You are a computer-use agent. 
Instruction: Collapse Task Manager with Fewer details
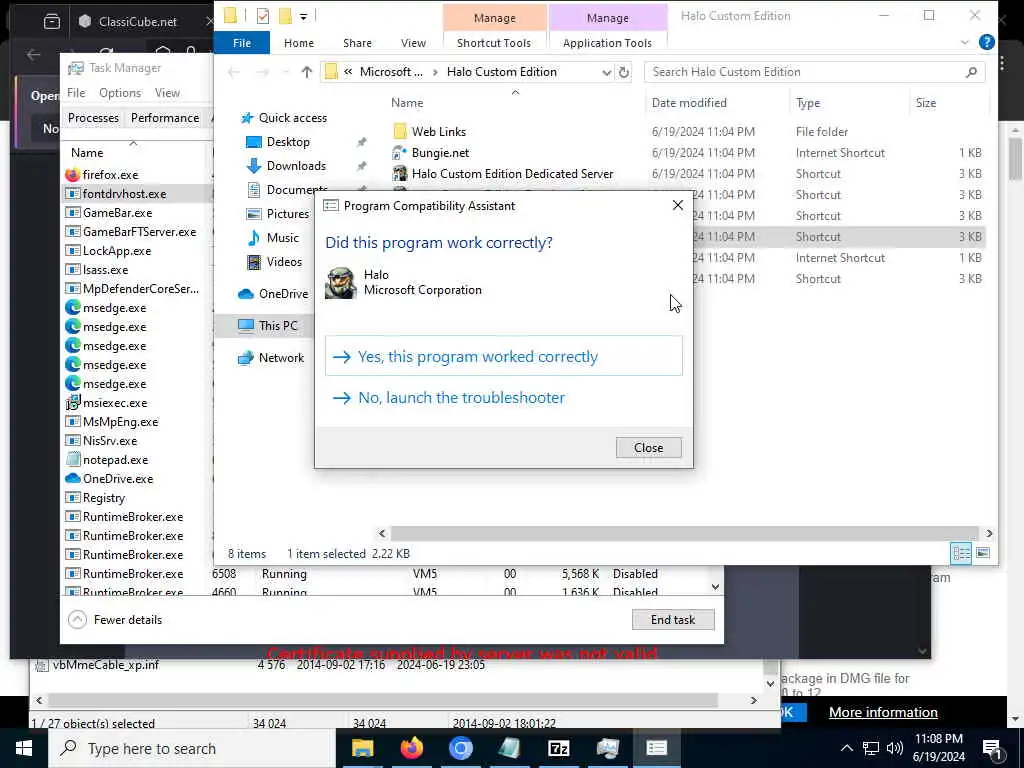pos(116,619)
